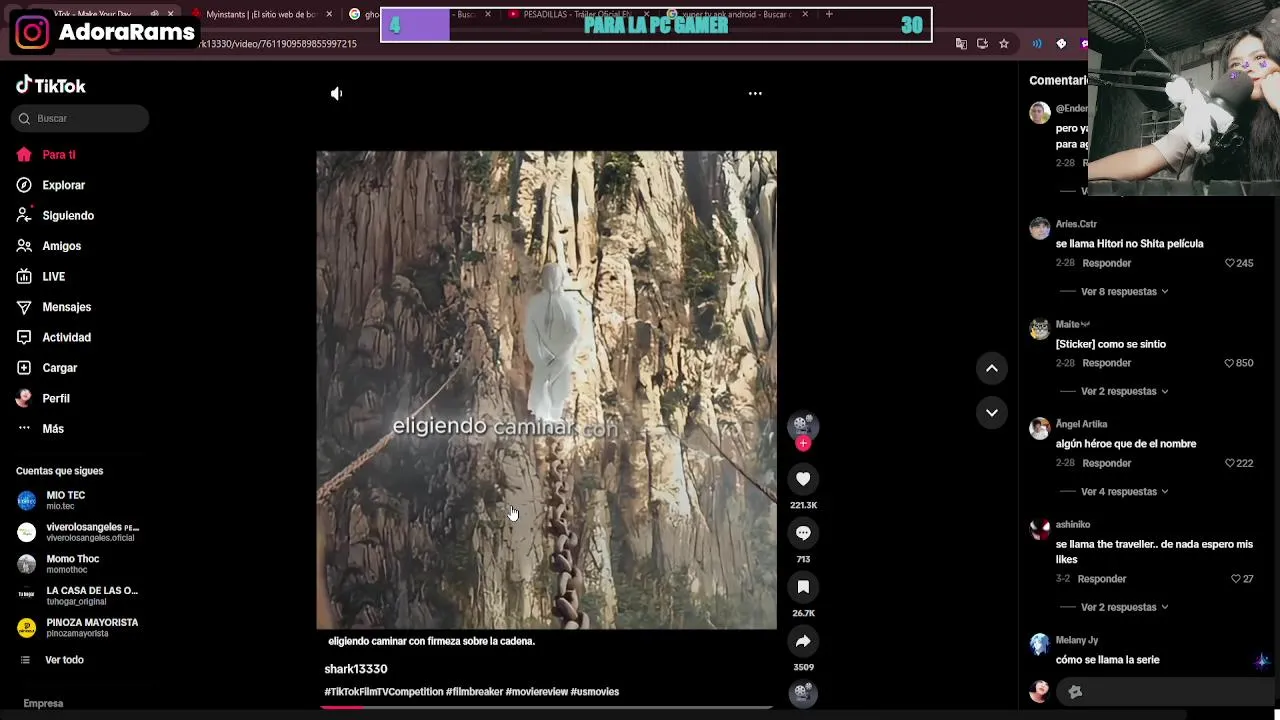Like Aries.Cstr comment with 245 likes
This screenshot has height=720, width=1280.
pos(1230,263)
